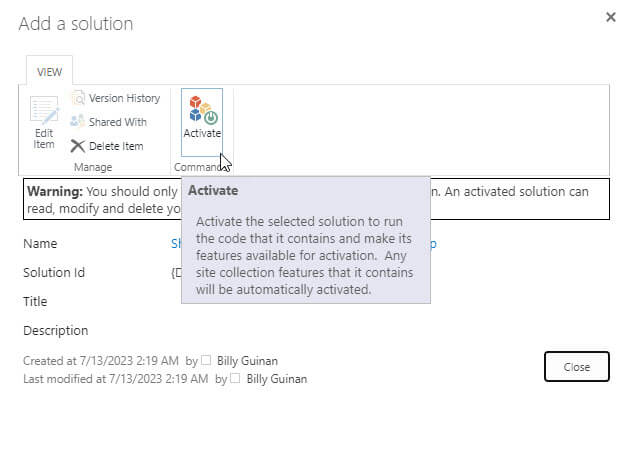Select the VIEW ribbon tab
Viewport: 630px width, 449px height.
pos(49,72)
